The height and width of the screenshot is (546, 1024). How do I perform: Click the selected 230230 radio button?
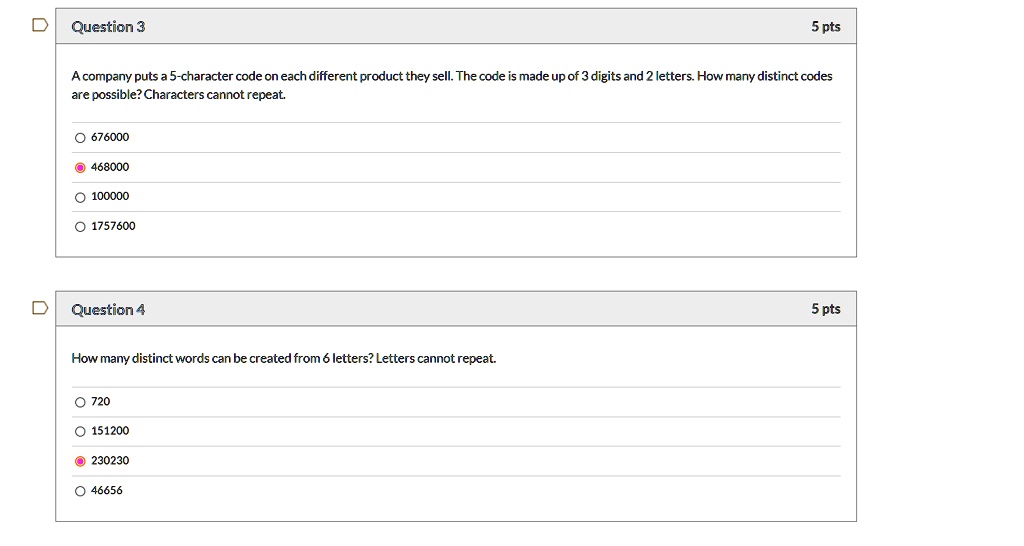(80, 461)
